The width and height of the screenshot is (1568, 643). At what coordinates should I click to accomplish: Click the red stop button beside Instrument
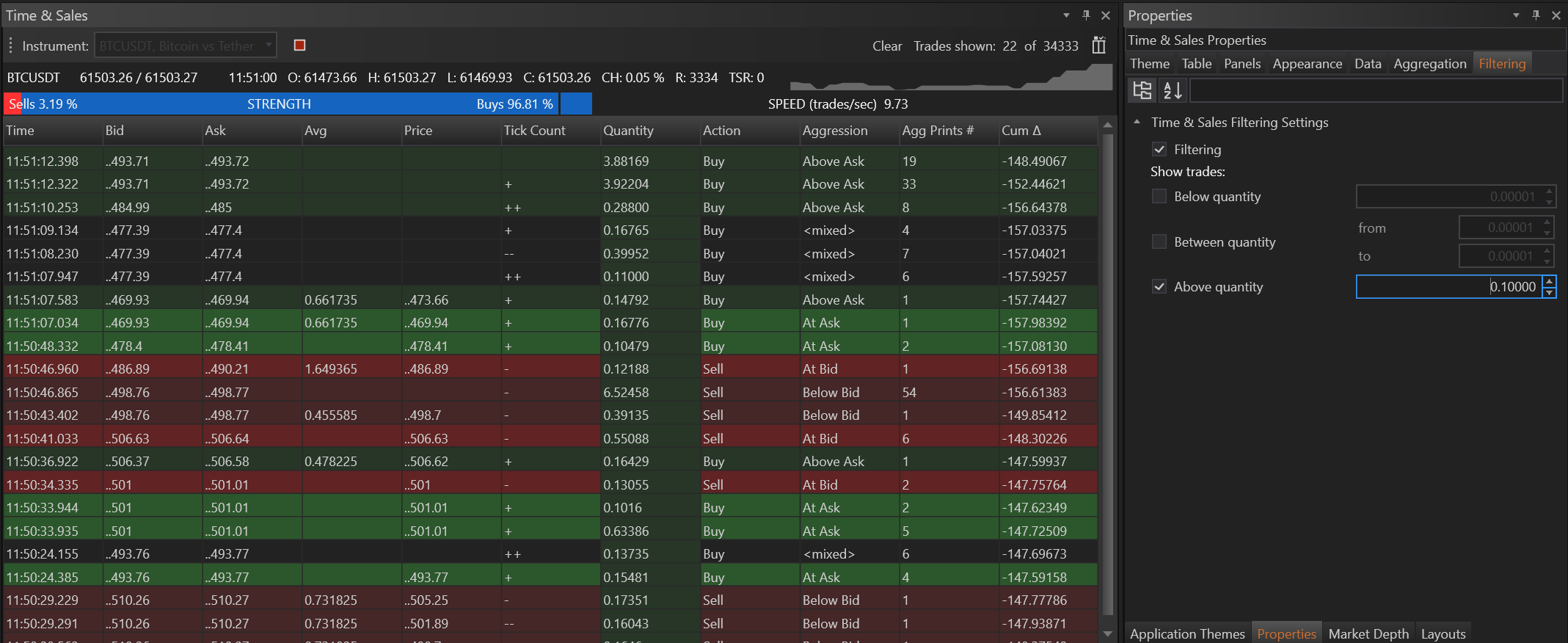click(x=299, y=46)
